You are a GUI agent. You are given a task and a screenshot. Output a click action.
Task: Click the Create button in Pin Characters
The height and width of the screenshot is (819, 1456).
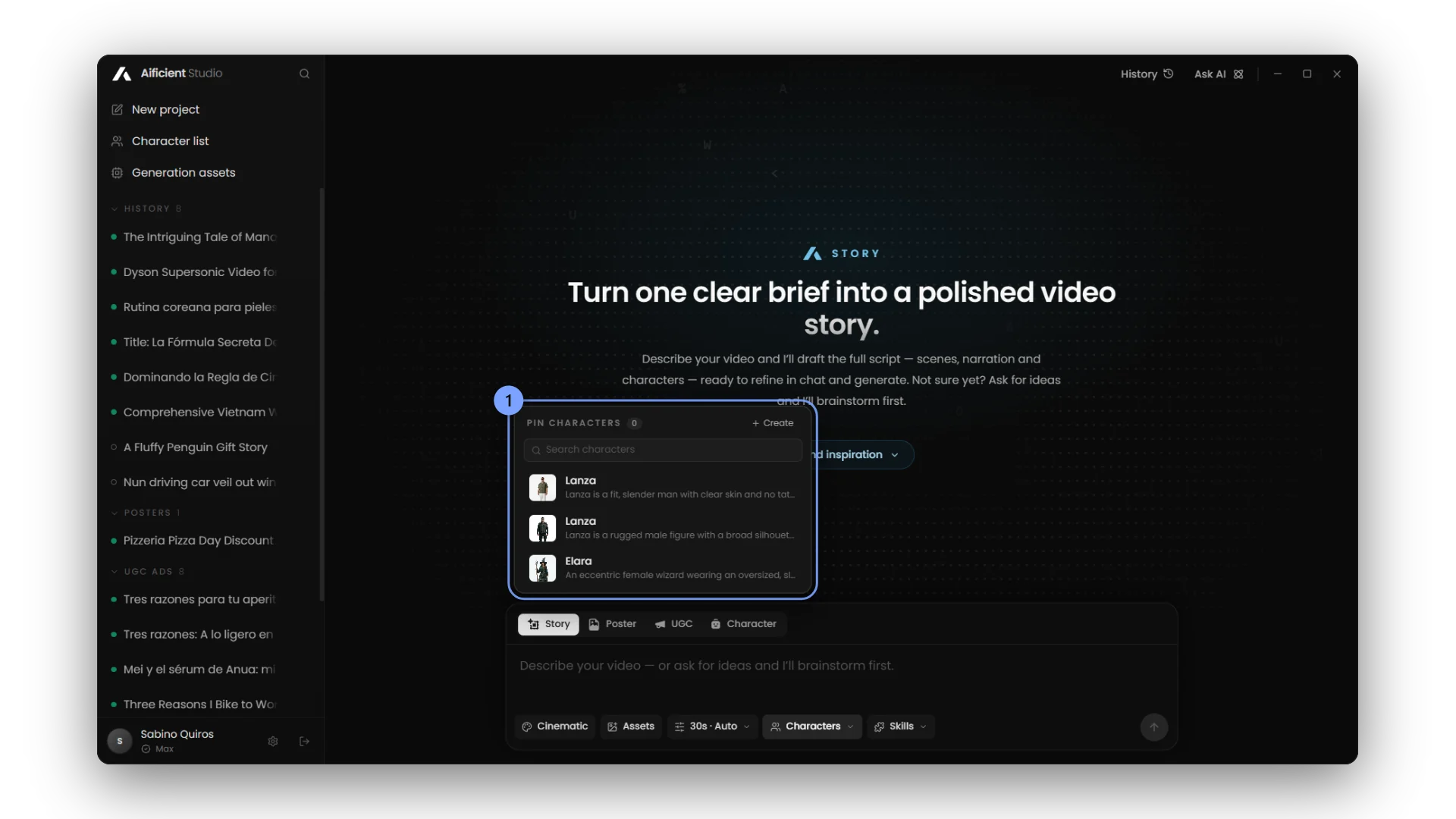773,423
